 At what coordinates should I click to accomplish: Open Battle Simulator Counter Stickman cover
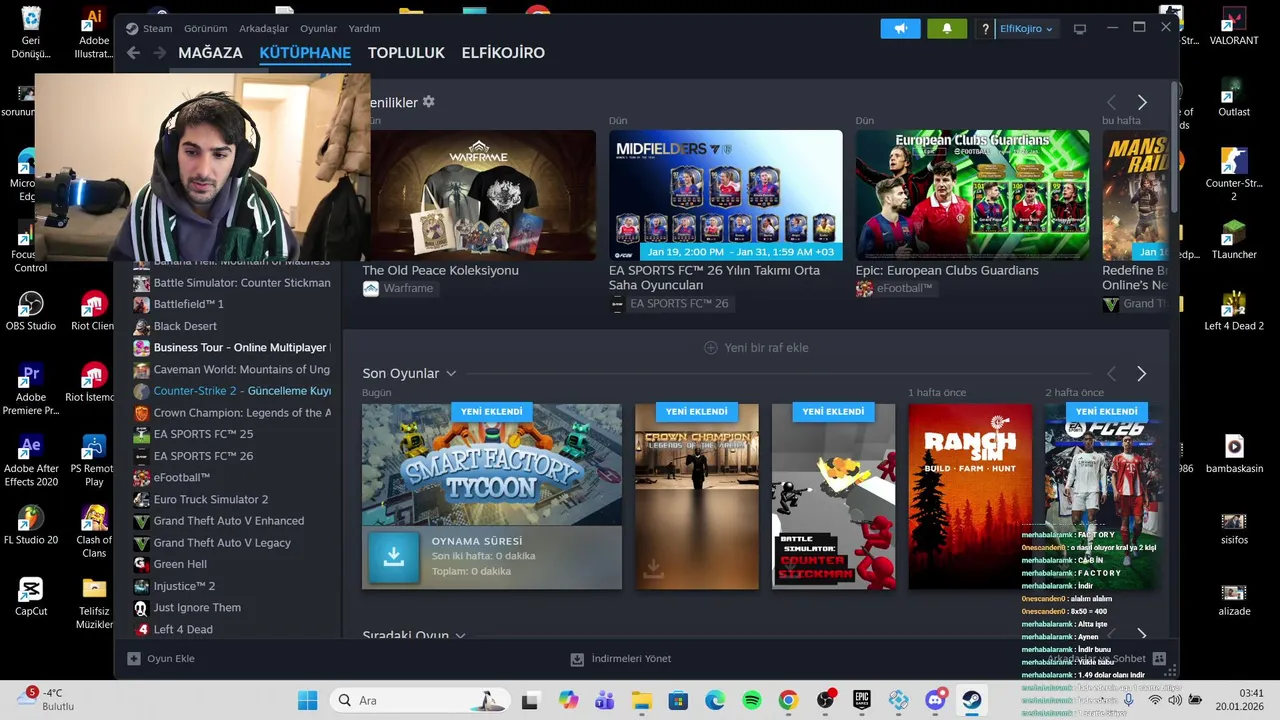point(833,497)
